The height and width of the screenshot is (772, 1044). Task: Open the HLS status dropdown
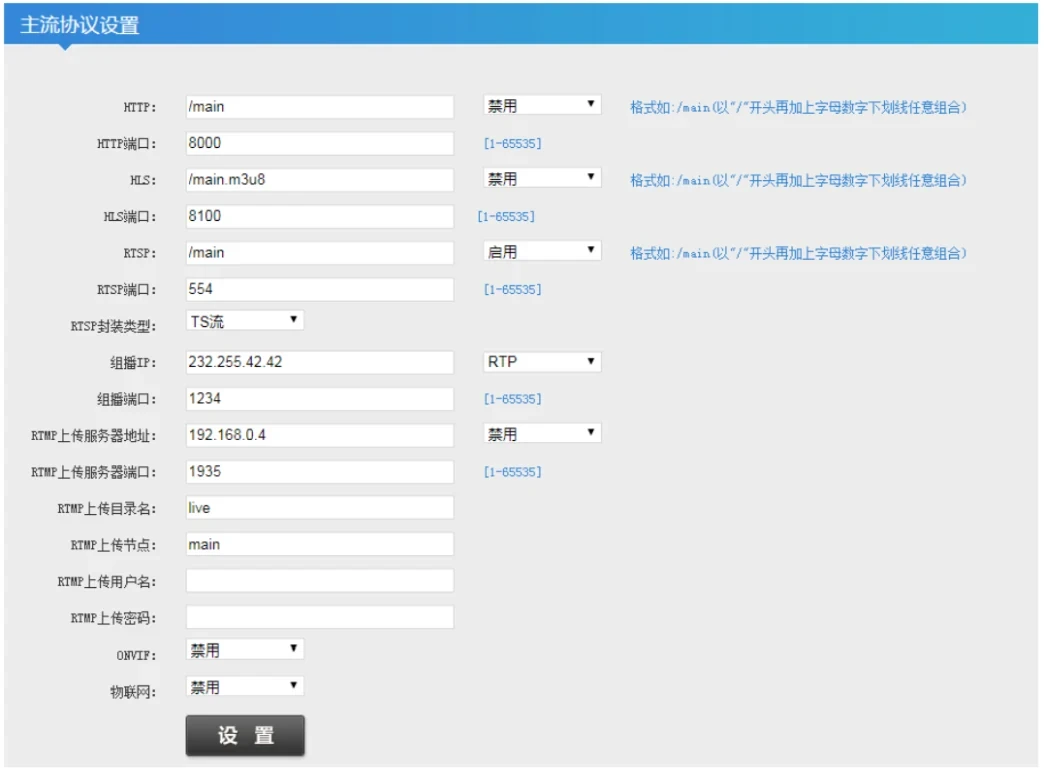point(542,178)
